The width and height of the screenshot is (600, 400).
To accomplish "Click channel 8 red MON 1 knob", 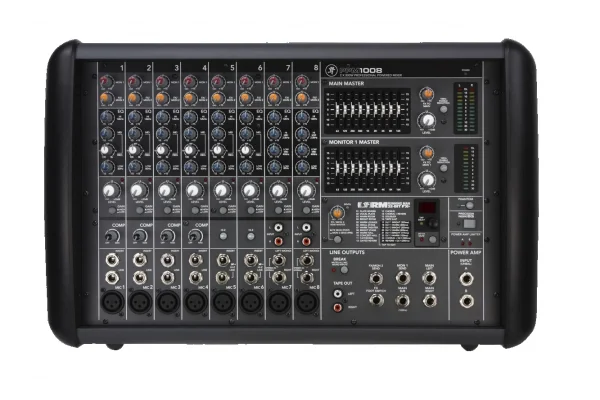I will (x=302, y=82).
